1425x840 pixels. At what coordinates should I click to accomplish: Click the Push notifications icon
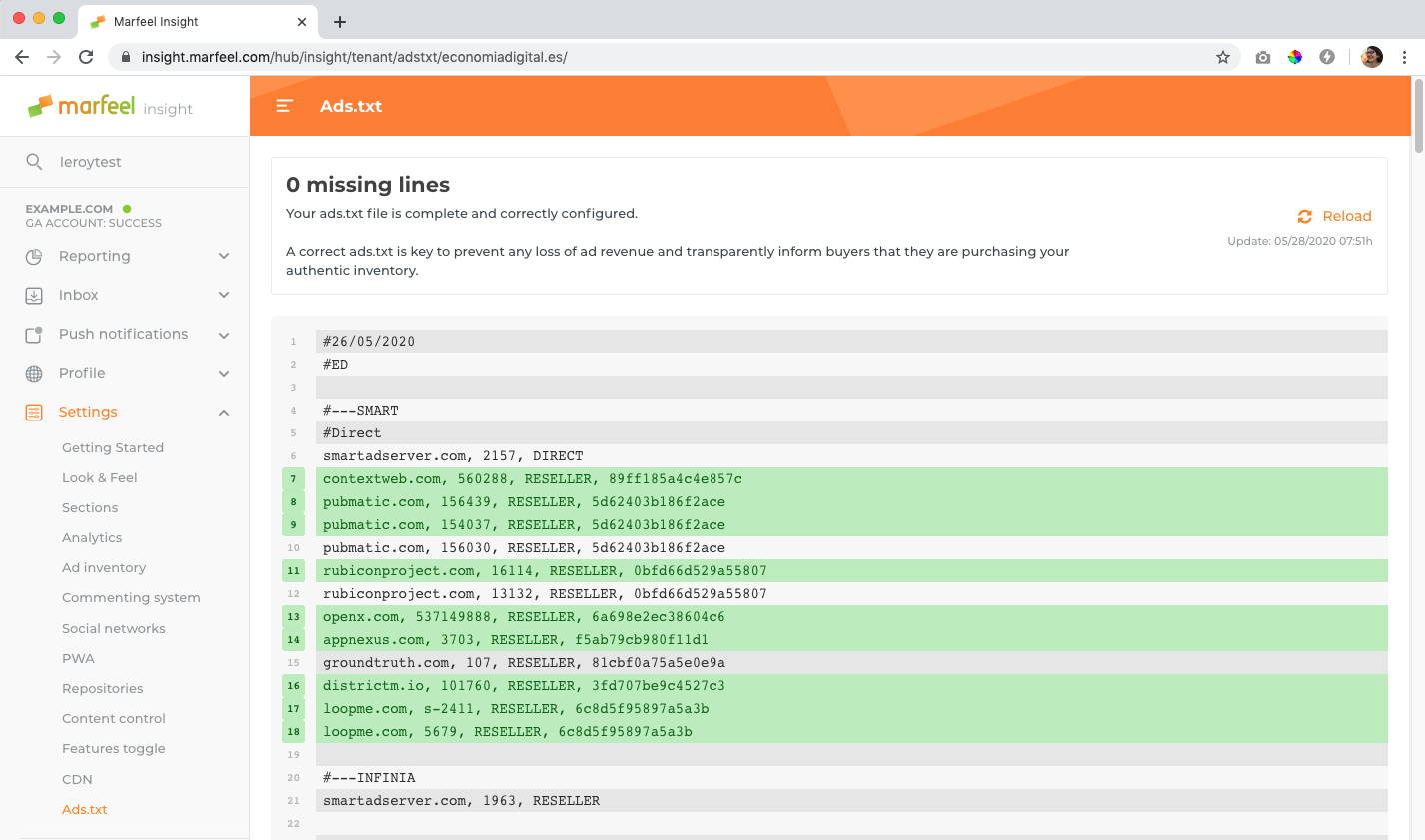coord(34,335)
